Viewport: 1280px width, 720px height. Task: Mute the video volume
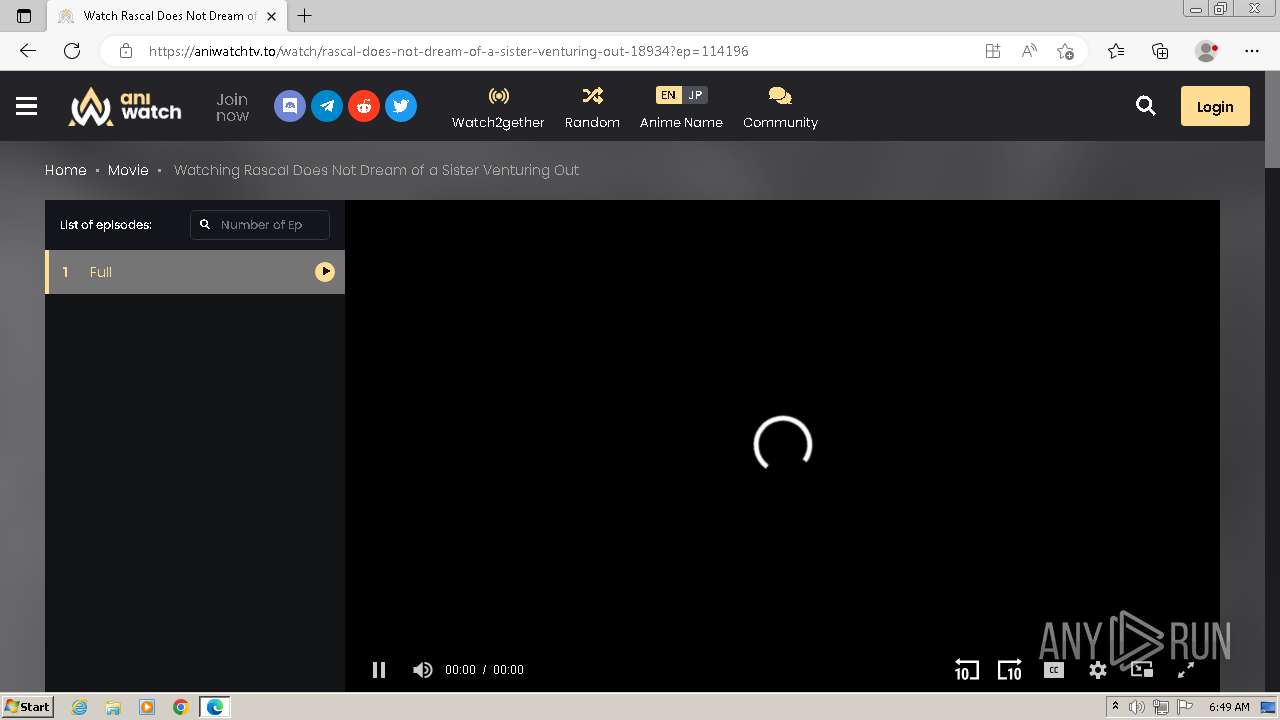pos(423,670)
